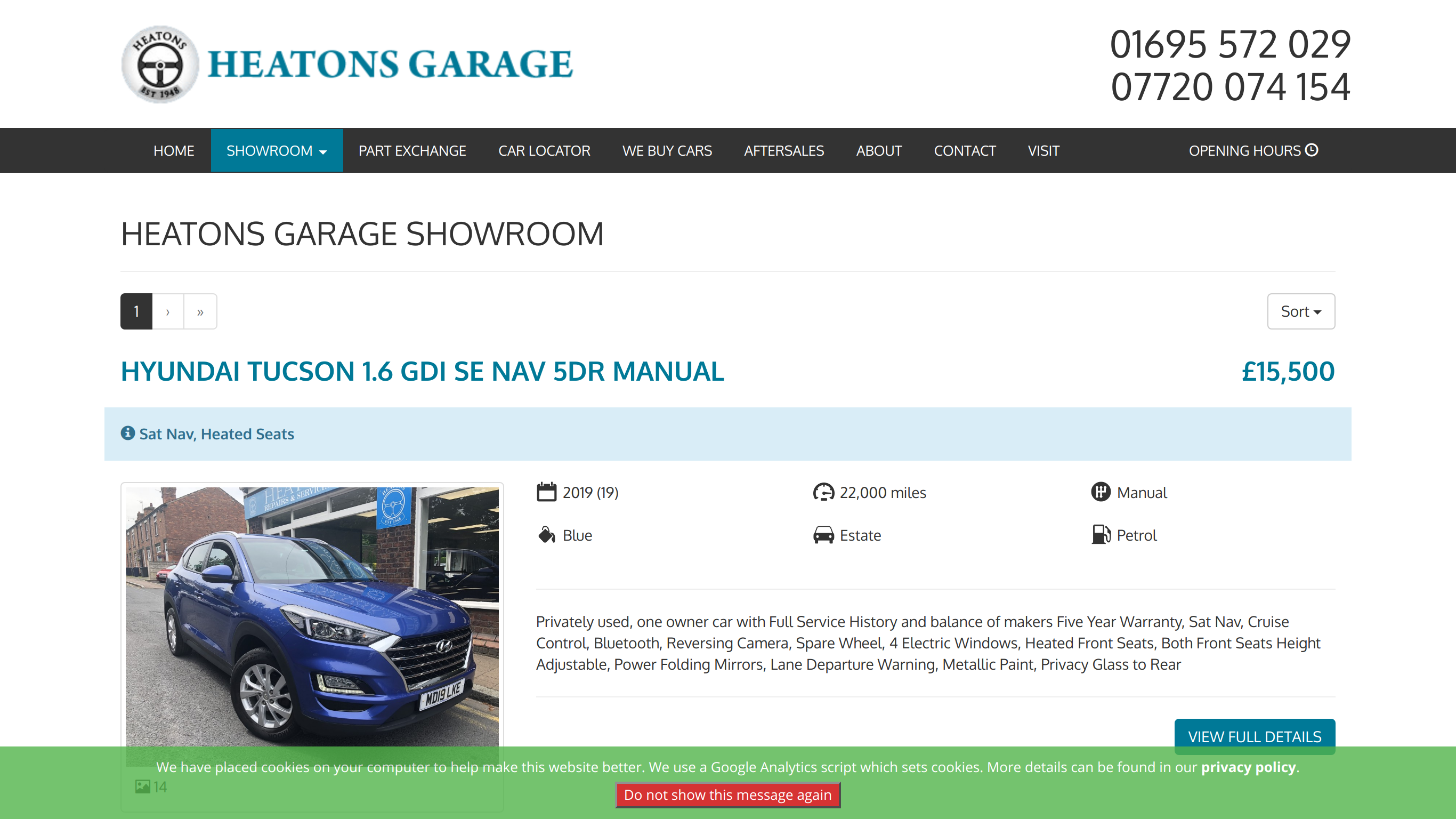The width and height of the screenshot is (1456, 819).
Task: Open the Part Exchange page
Action: [x=412, y=151]
